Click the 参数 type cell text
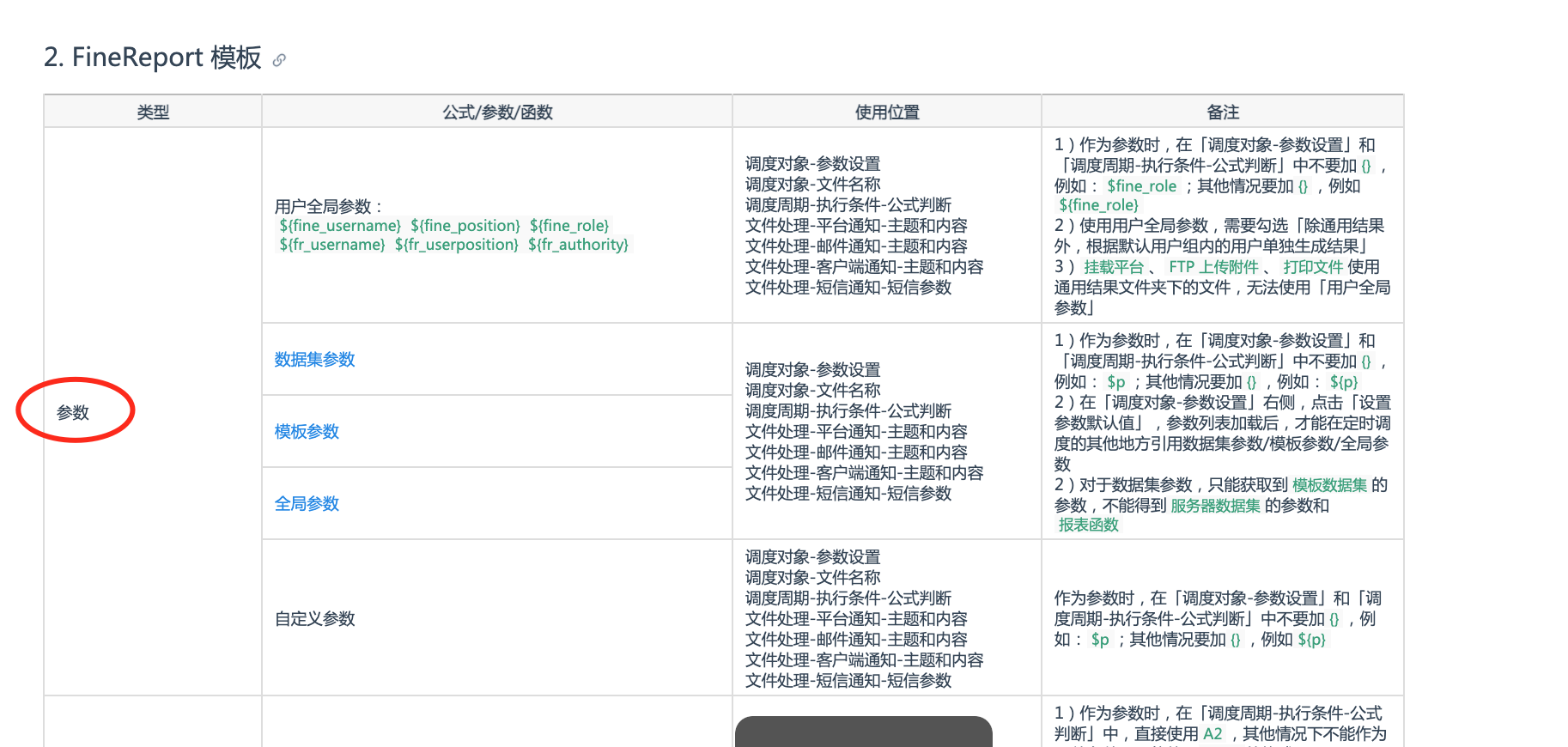Image resolution: width=1568 pixels, height=747 pixels. tap(73, 413)
